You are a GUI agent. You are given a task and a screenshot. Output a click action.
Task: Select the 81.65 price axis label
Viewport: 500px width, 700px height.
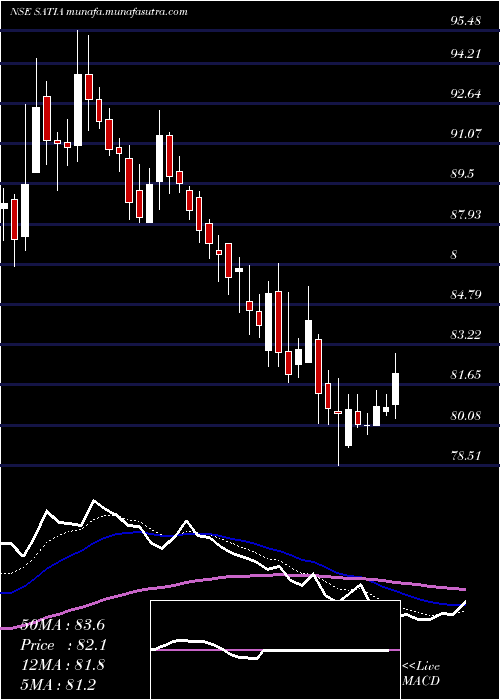tap(466, 375)
